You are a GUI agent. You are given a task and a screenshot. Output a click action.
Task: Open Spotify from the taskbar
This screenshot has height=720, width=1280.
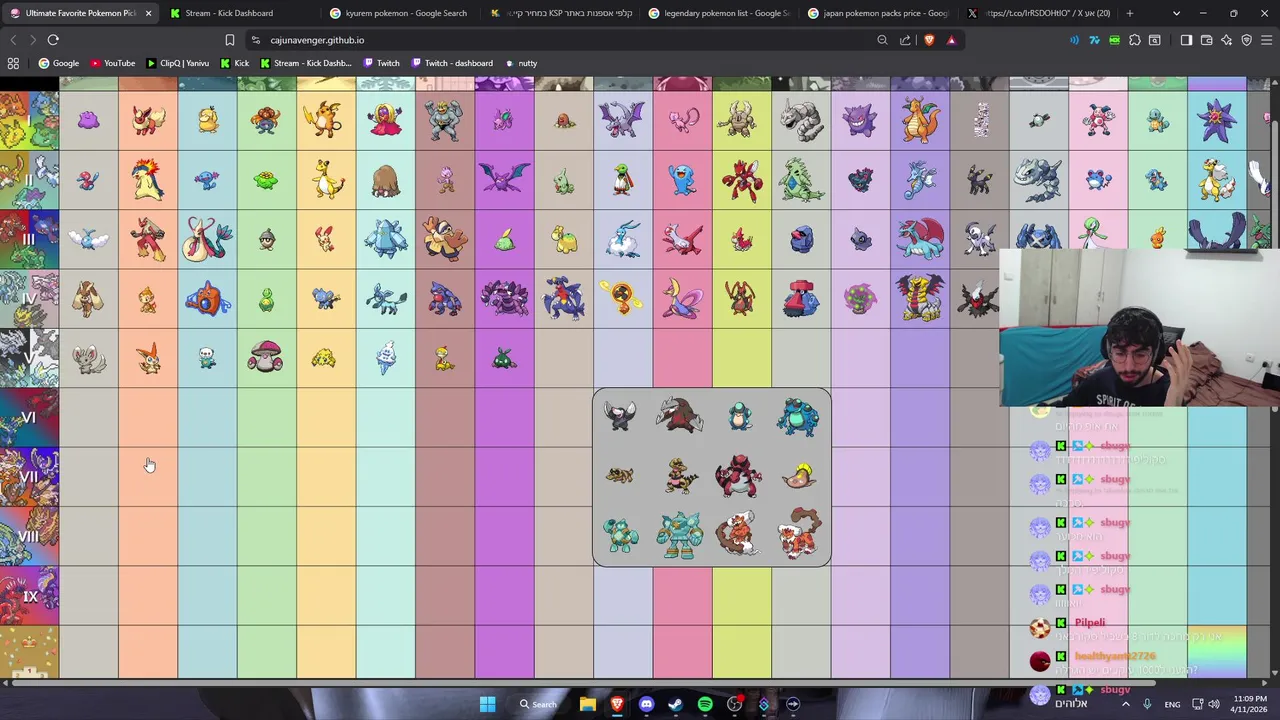(x=705, y=704)
